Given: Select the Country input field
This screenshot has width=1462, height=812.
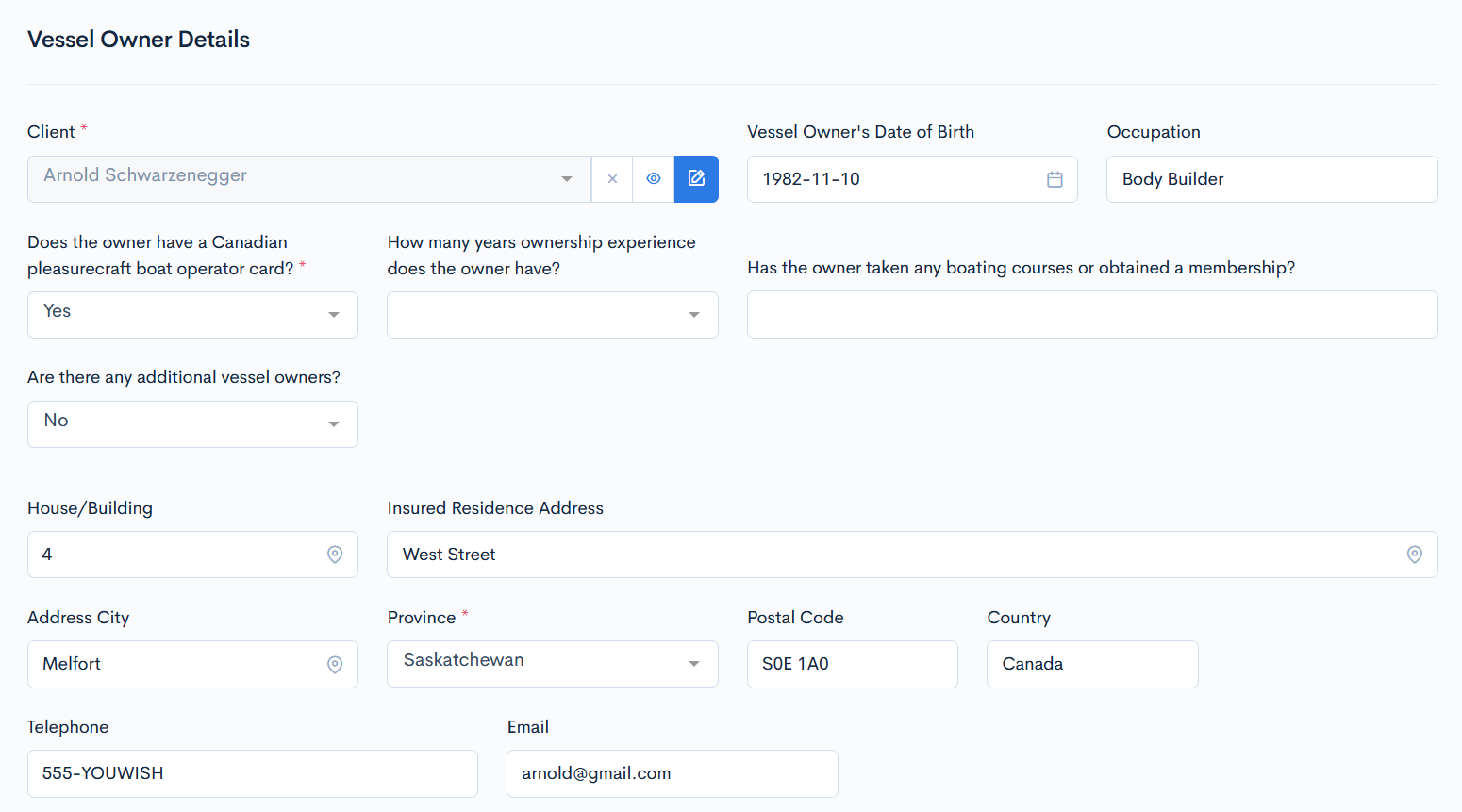Looking at the screenshot, I should 1091,664.
